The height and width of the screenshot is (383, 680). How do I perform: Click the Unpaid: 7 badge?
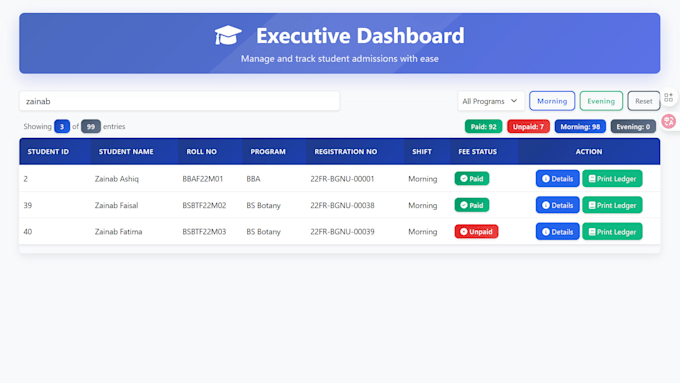pos(528,127)
